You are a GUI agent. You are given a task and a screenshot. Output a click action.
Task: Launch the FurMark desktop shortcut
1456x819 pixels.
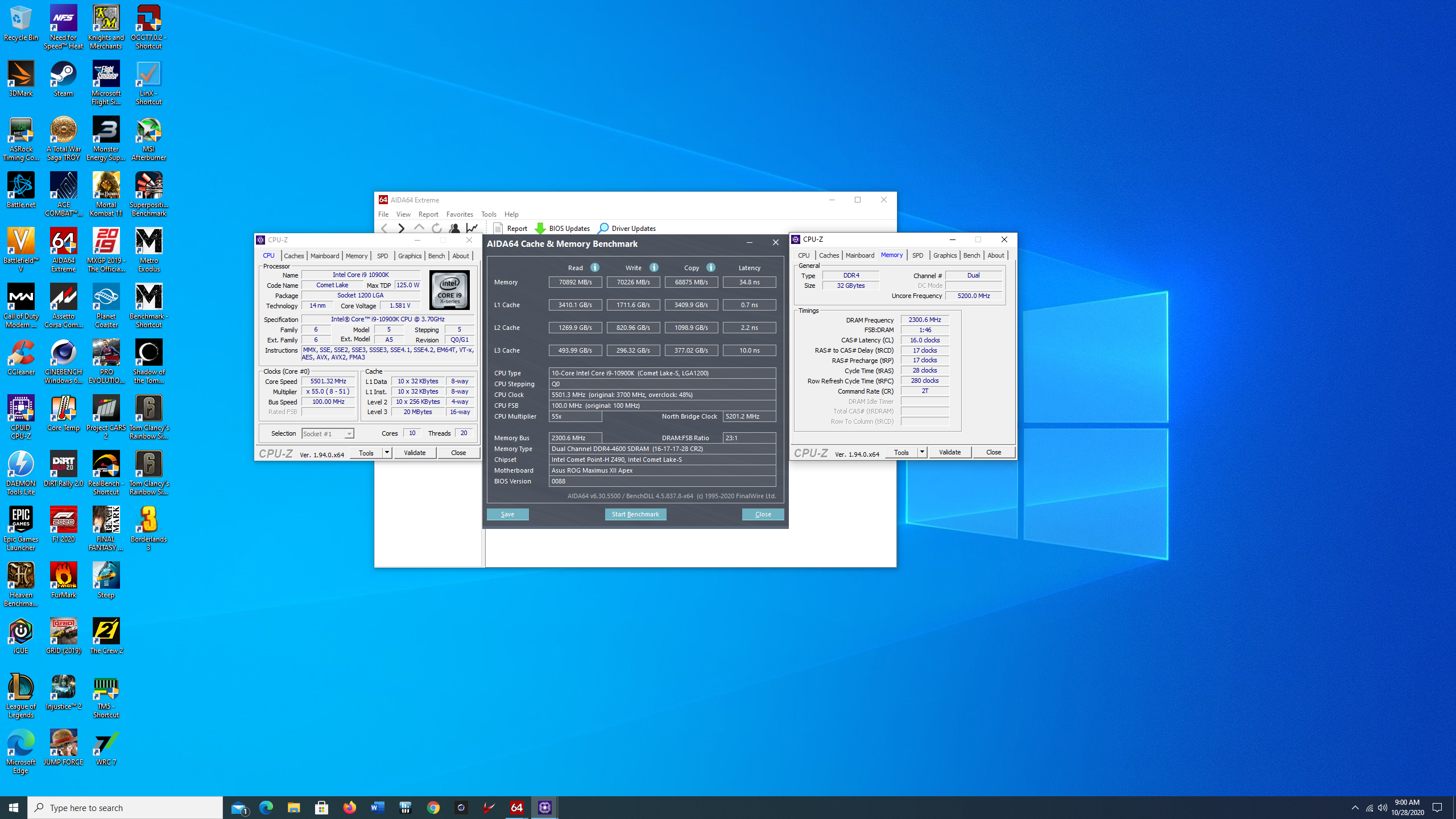[x=63, y=581]
